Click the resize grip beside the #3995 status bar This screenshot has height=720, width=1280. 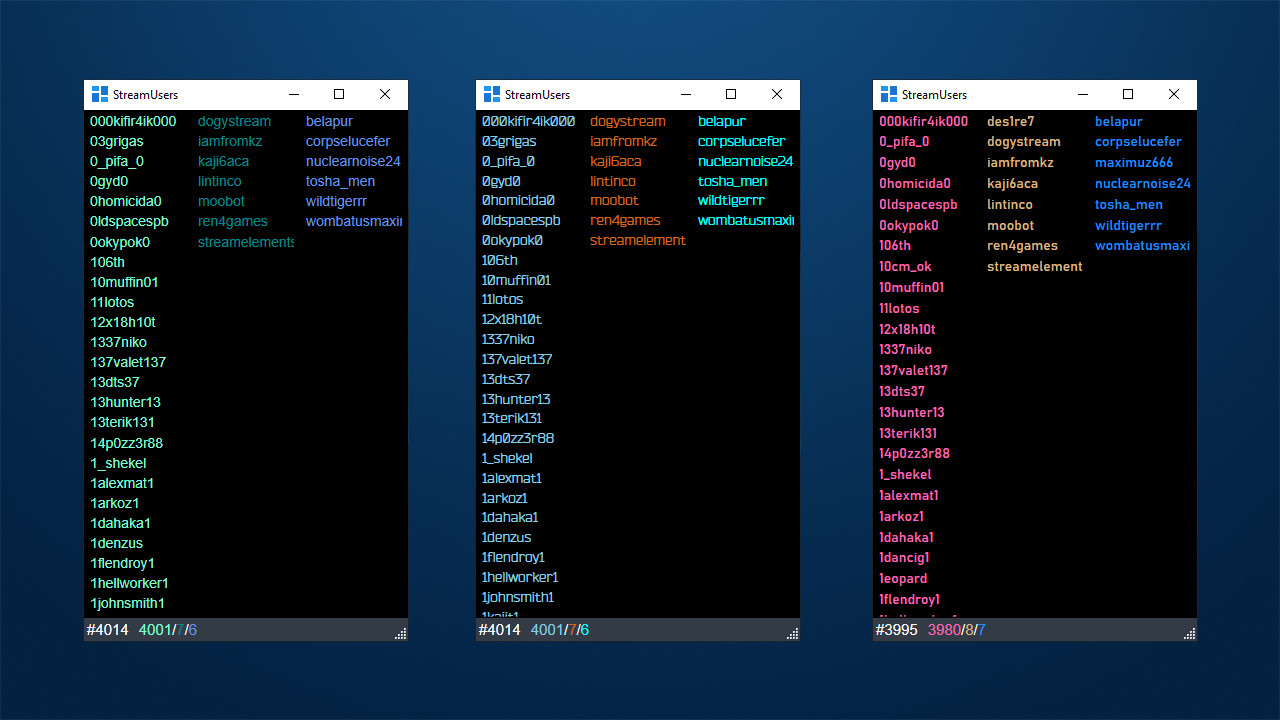[x=1189, y=633]
